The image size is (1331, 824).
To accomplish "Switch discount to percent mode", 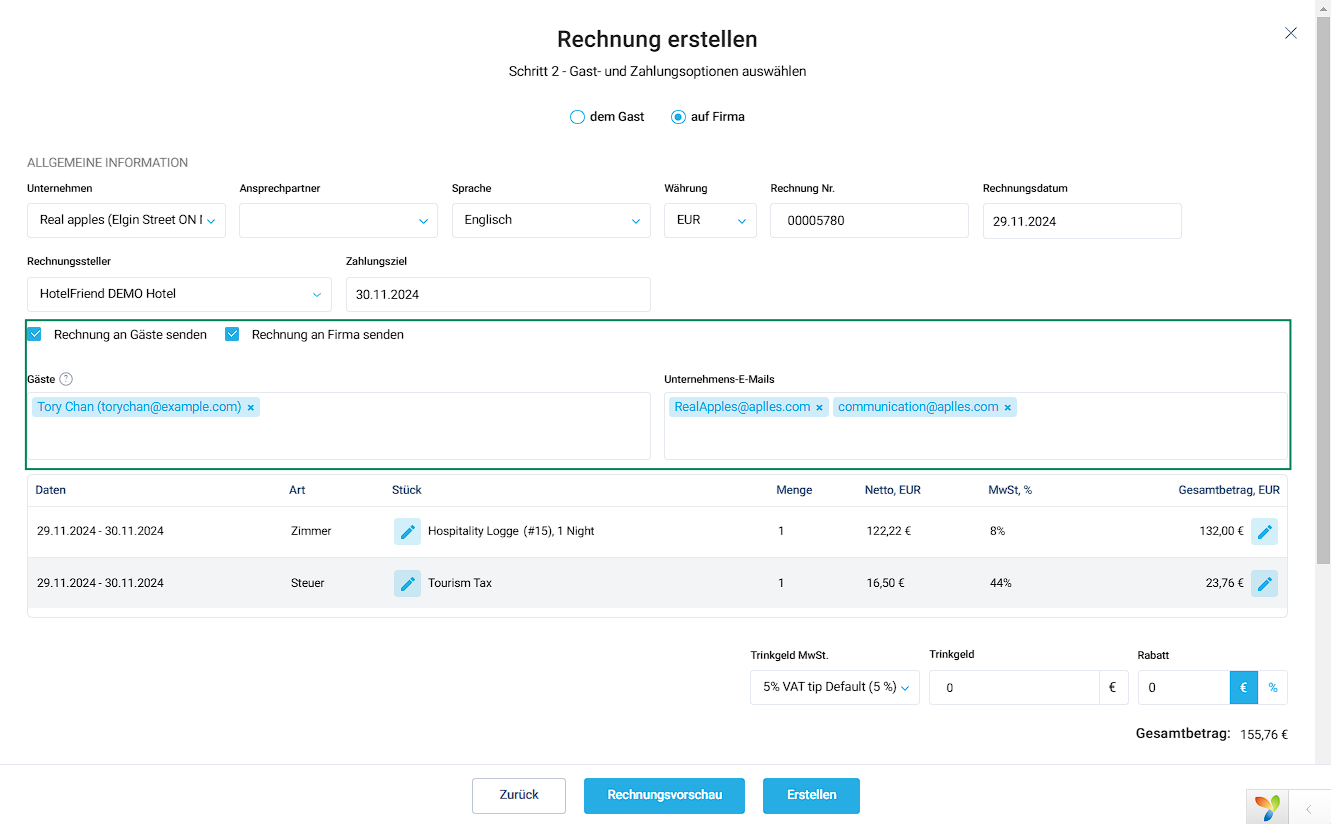I will (x=1273, y=687).
